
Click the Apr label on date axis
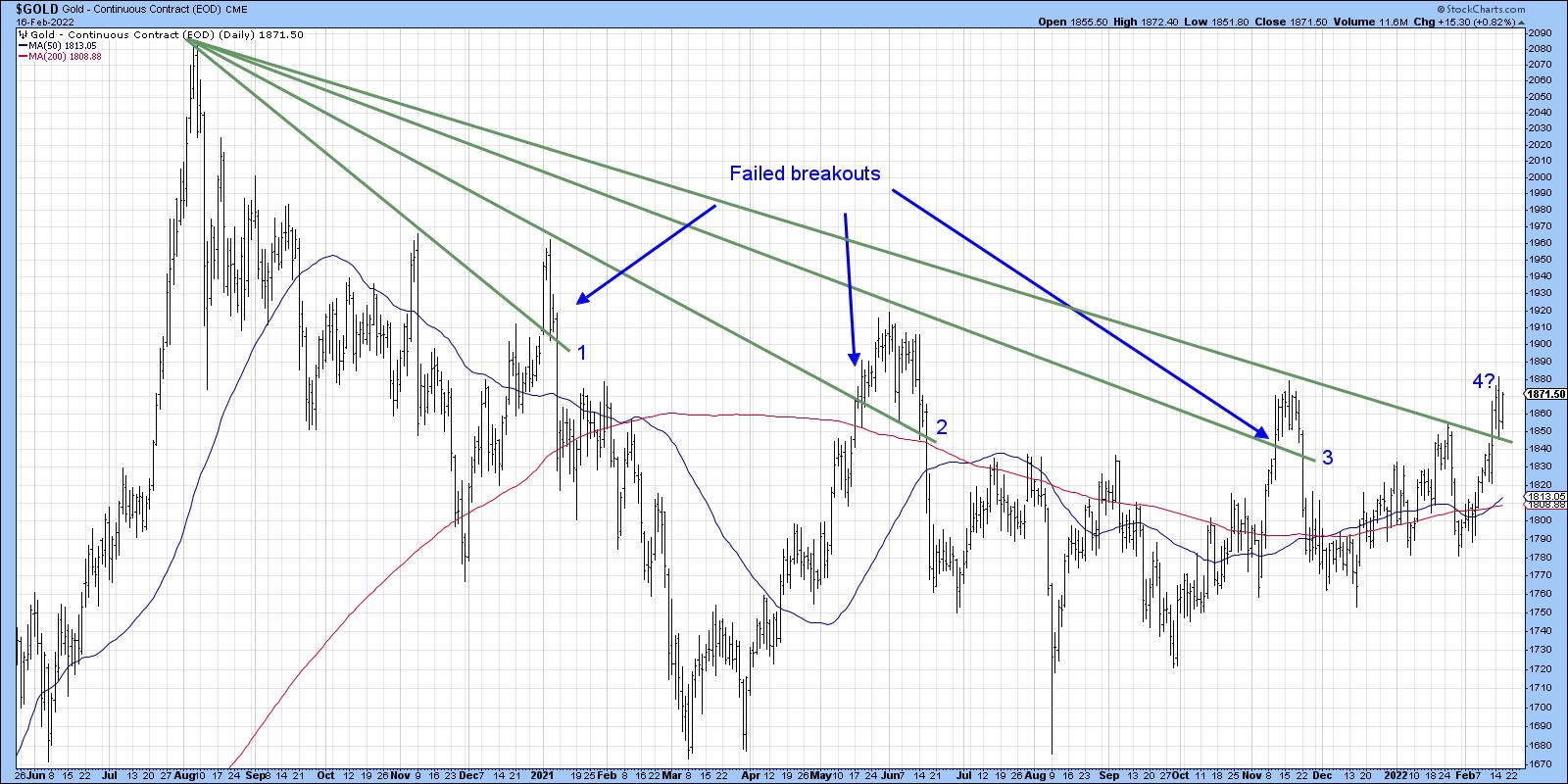tap(750, 775)
